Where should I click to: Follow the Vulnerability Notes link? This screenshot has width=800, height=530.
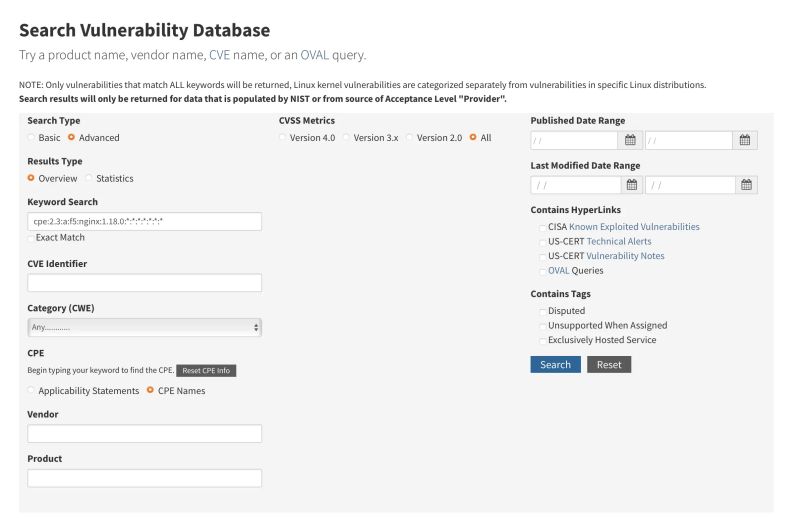626,256
